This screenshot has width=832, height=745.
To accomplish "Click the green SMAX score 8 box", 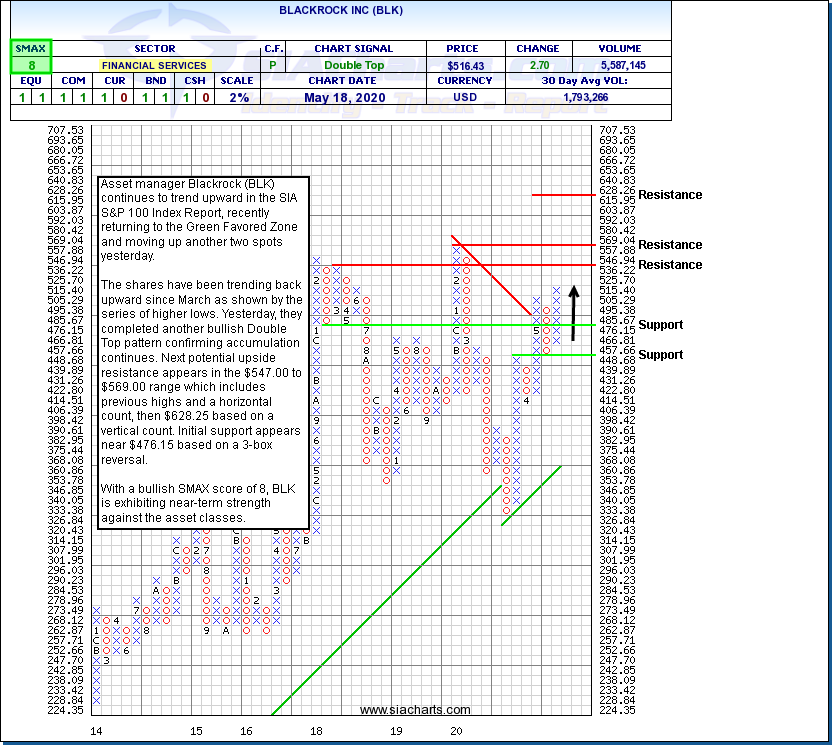I will pos(29,65).
